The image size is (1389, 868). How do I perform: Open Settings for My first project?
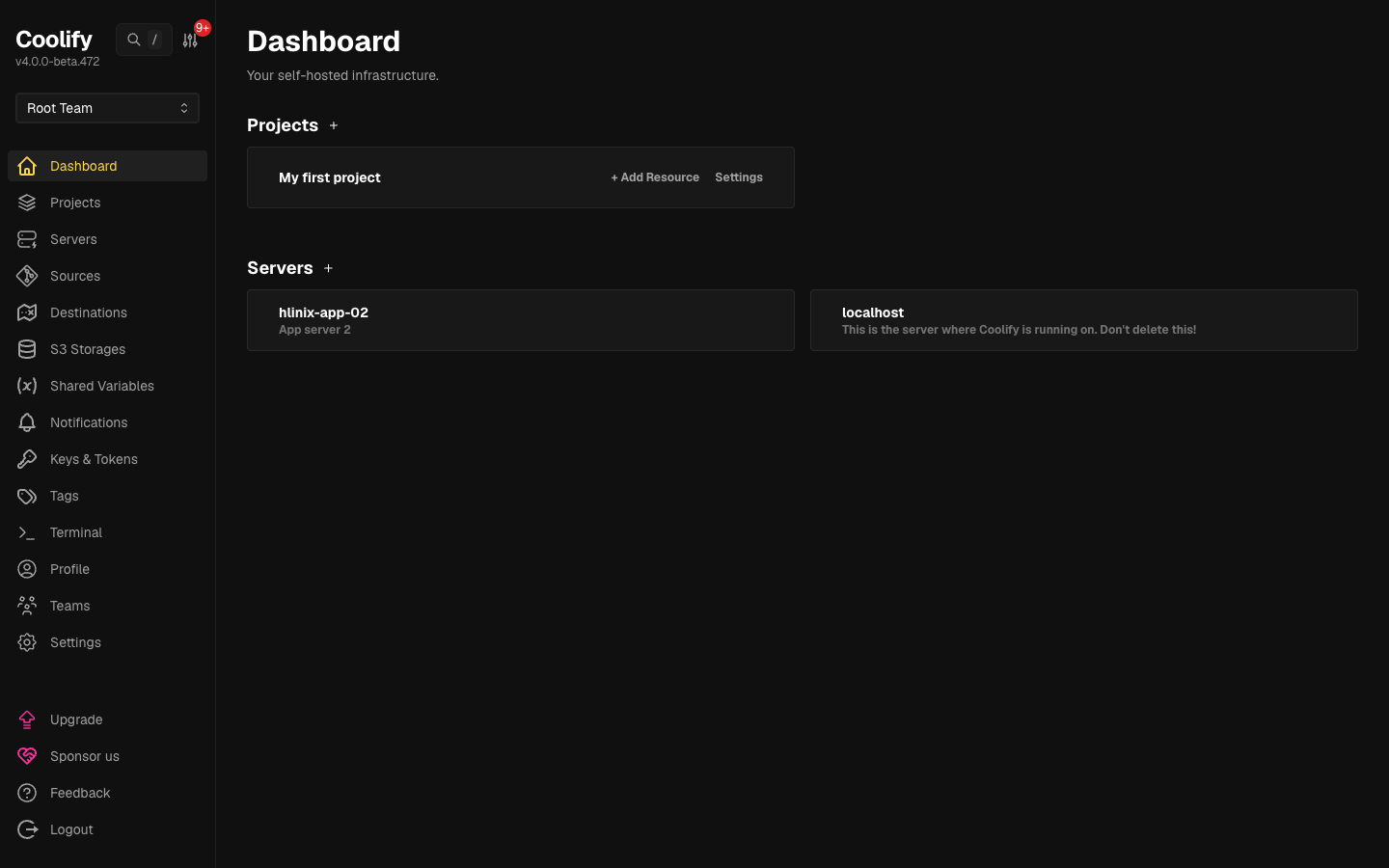(x=739, y=177)
